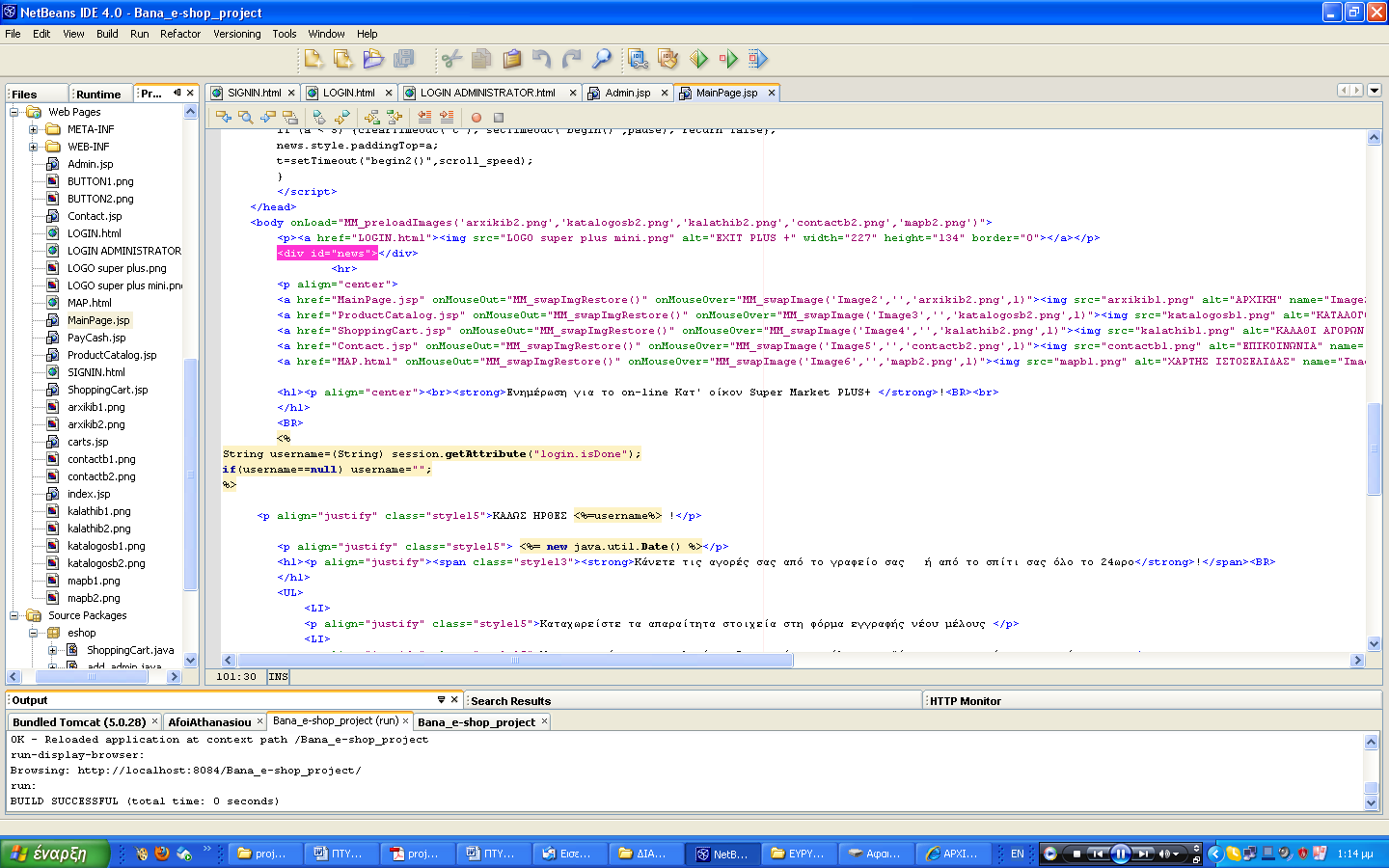Viewport: 1389px width, 868px height.
Task: Open the editor tabs list dropdown arrow
Action: click(1375, 91)
